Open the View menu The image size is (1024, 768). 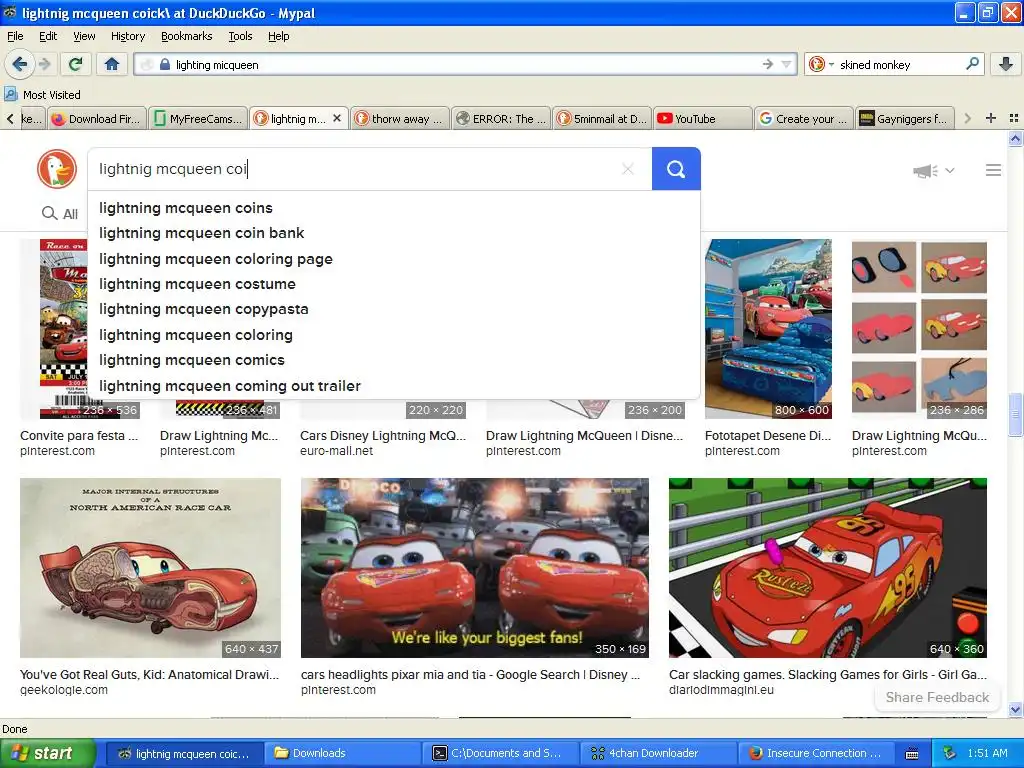click(x=84, y=36)
